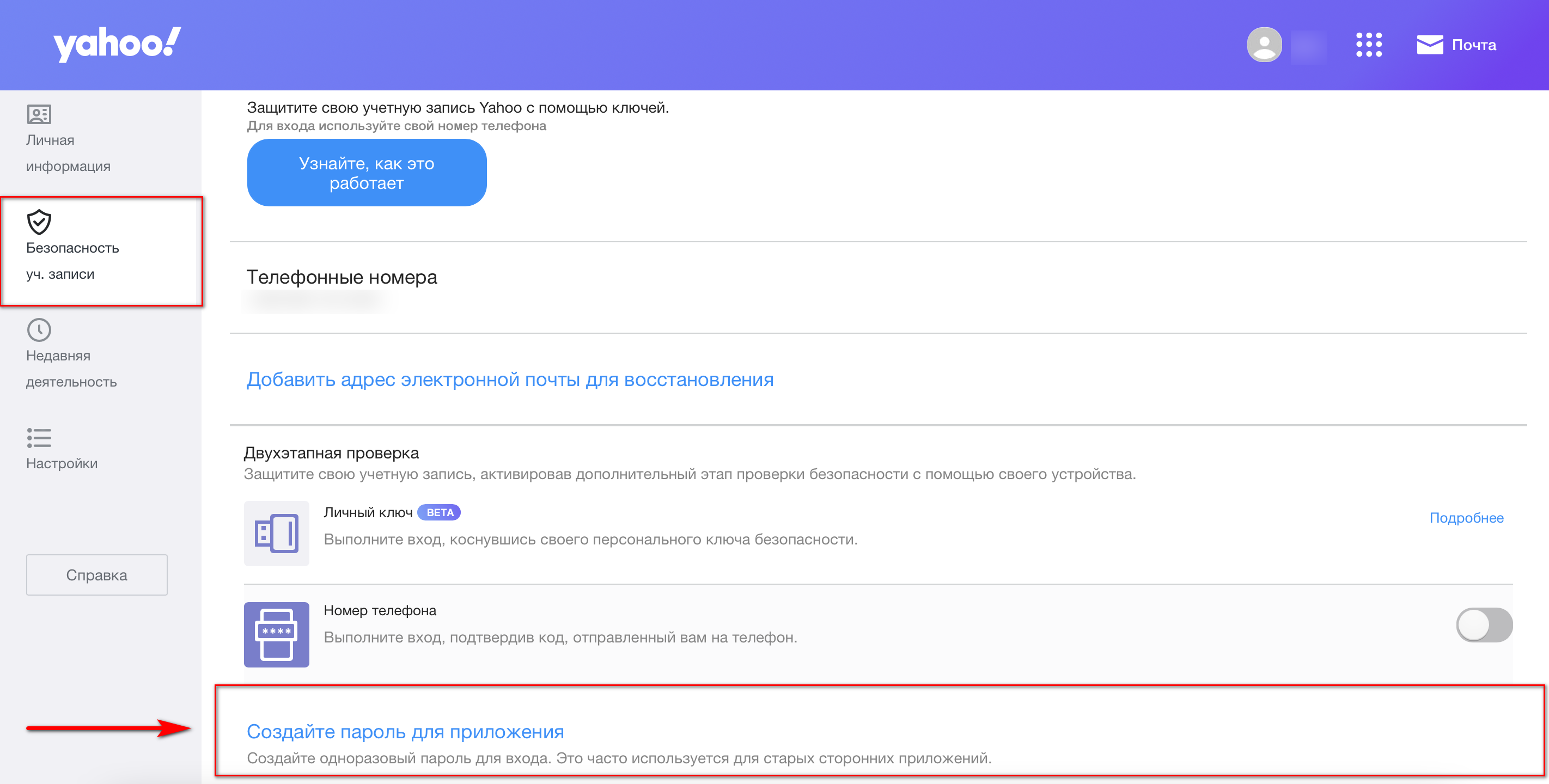Click the shield security icon

[39, 222]
